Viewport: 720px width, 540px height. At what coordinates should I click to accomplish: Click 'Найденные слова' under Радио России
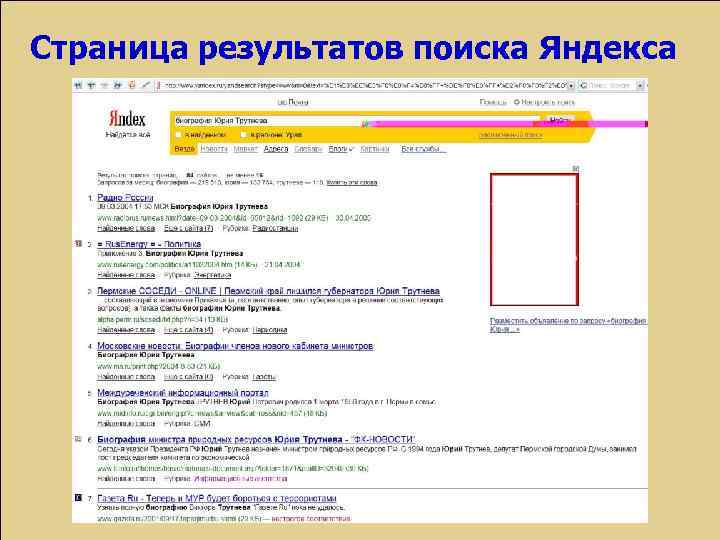point(126,228)
